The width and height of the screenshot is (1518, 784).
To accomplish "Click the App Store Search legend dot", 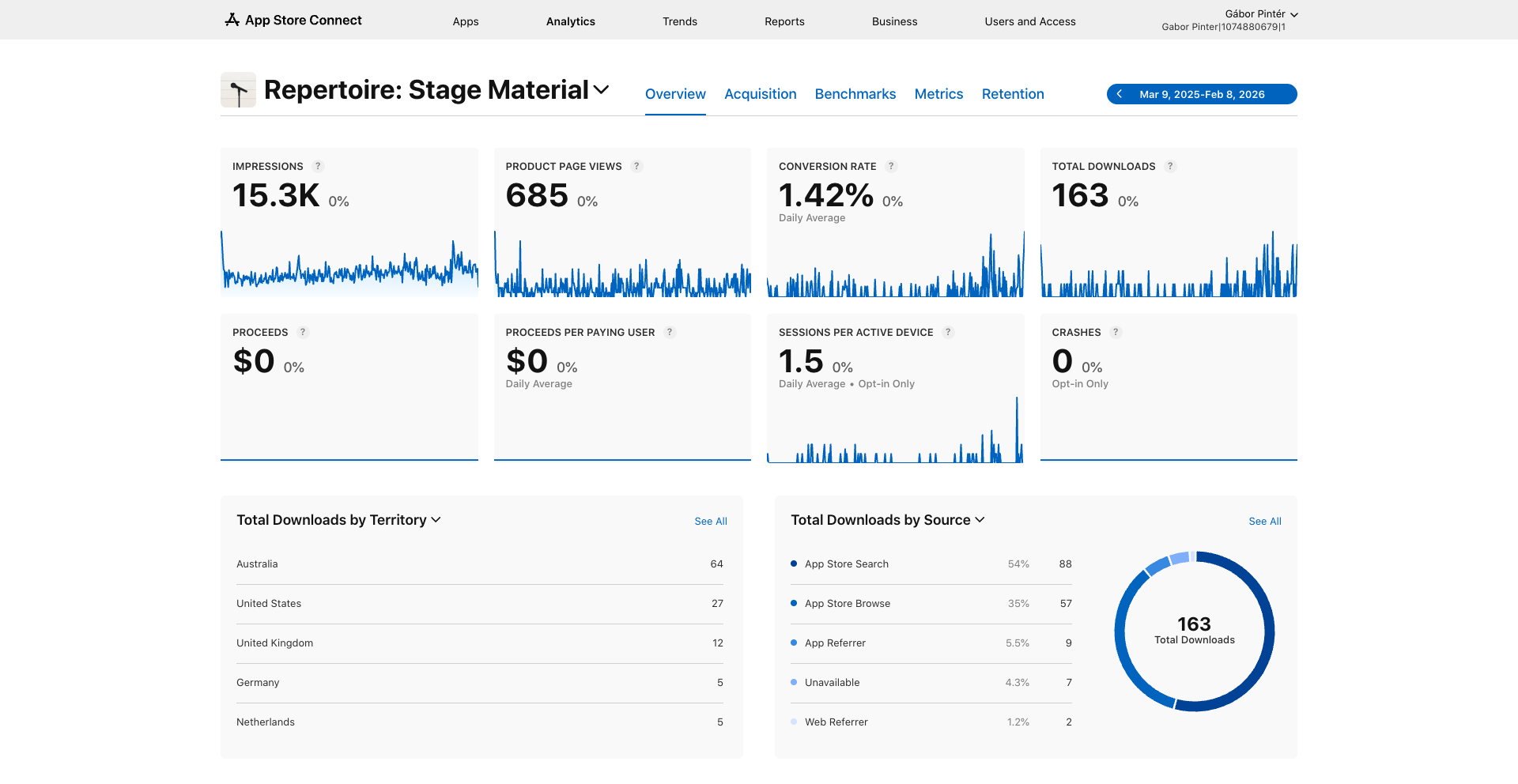I will 794,563.
